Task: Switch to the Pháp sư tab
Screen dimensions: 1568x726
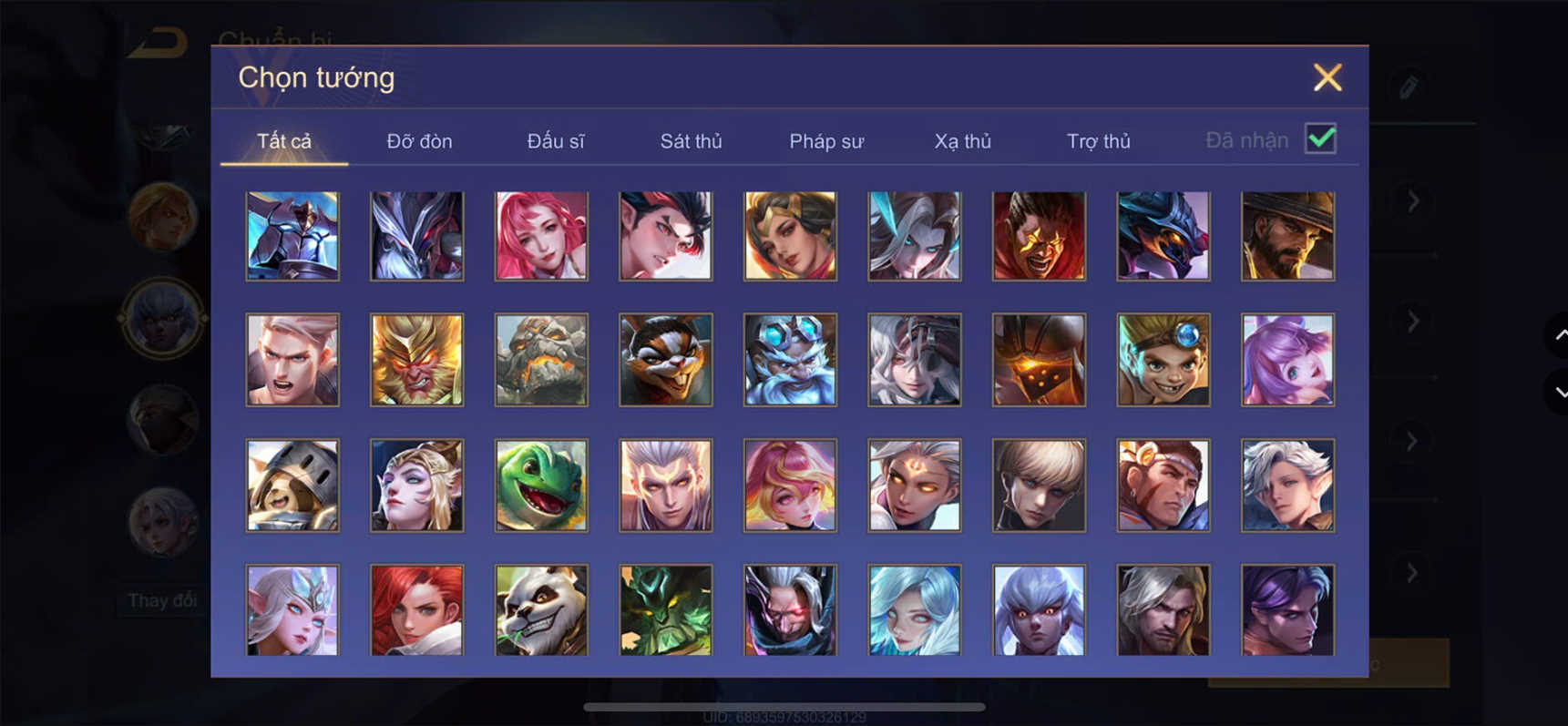Action: pos(826,141)
